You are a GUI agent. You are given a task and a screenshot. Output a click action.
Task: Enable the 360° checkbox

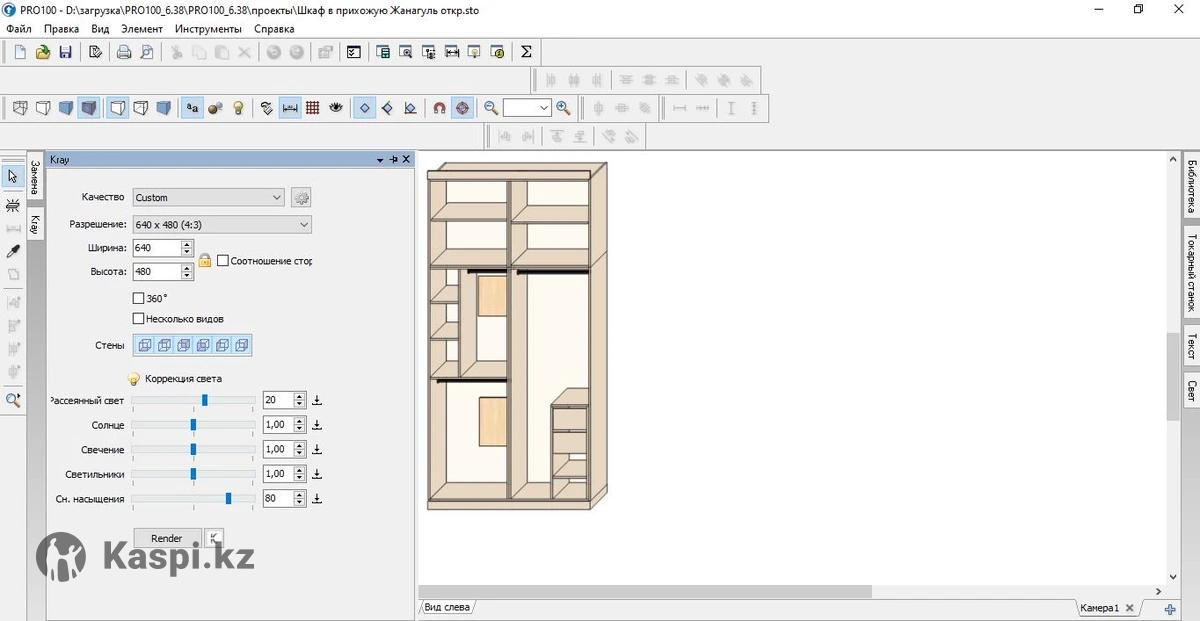coord(139,298)
